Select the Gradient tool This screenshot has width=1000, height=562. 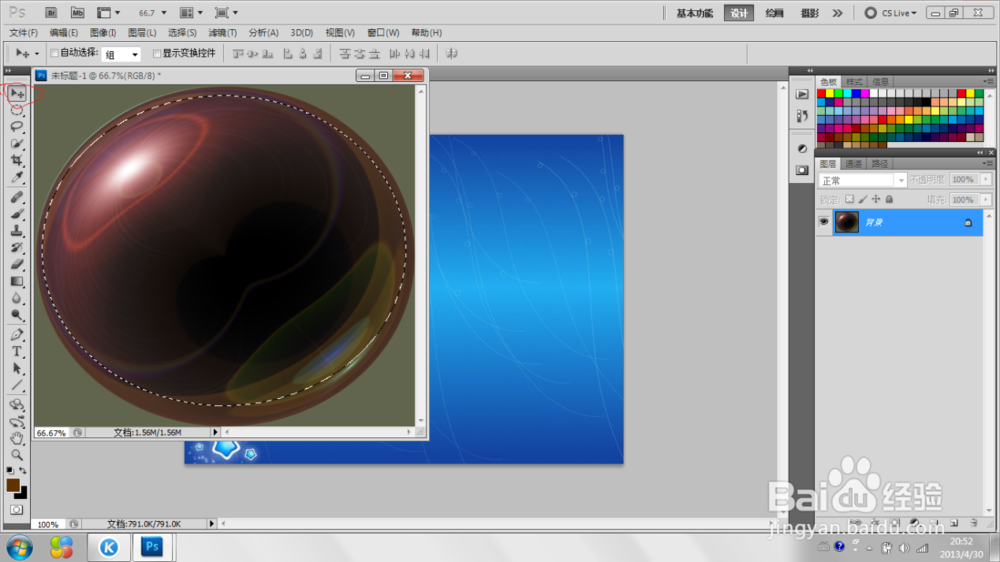click(x=17, y=281)
